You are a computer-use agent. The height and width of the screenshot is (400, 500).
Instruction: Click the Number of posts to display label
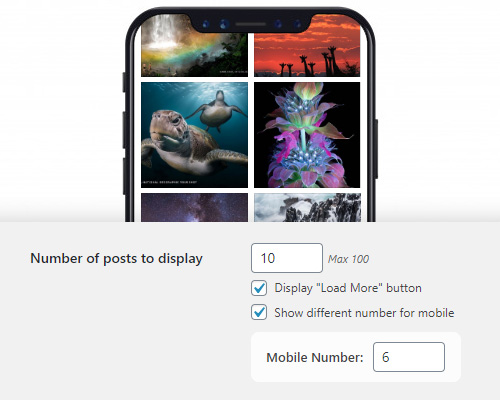(116, 259)
